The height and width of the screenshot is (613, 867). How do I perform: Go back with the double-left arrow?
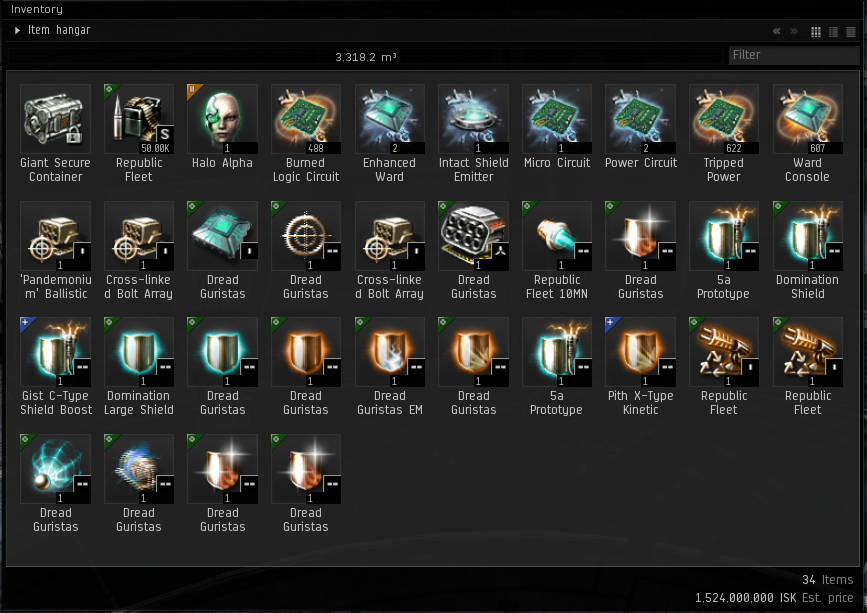(x=776, y=32)
